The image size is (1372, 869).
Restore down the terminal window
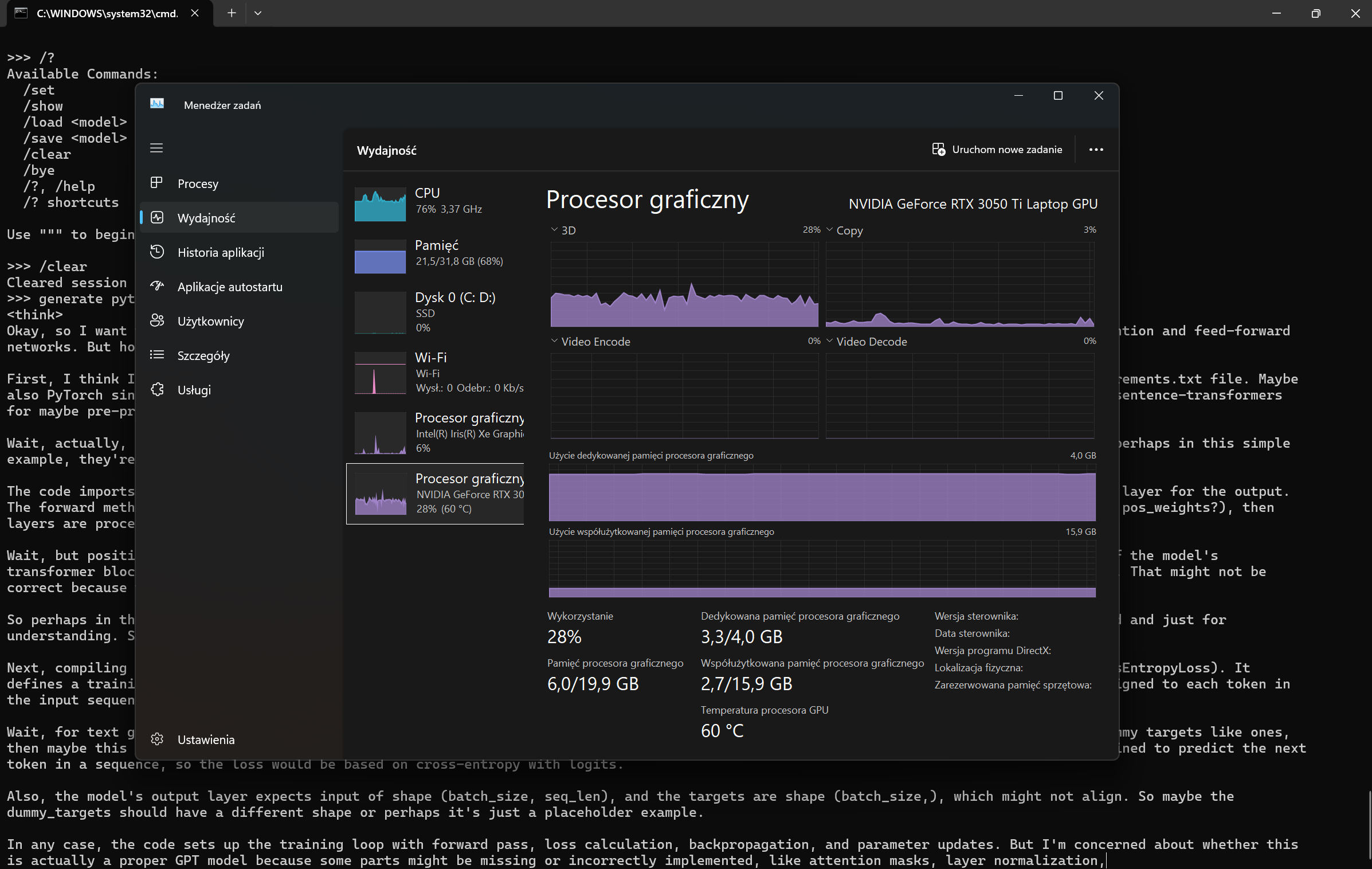click(x=1315, y=13)
